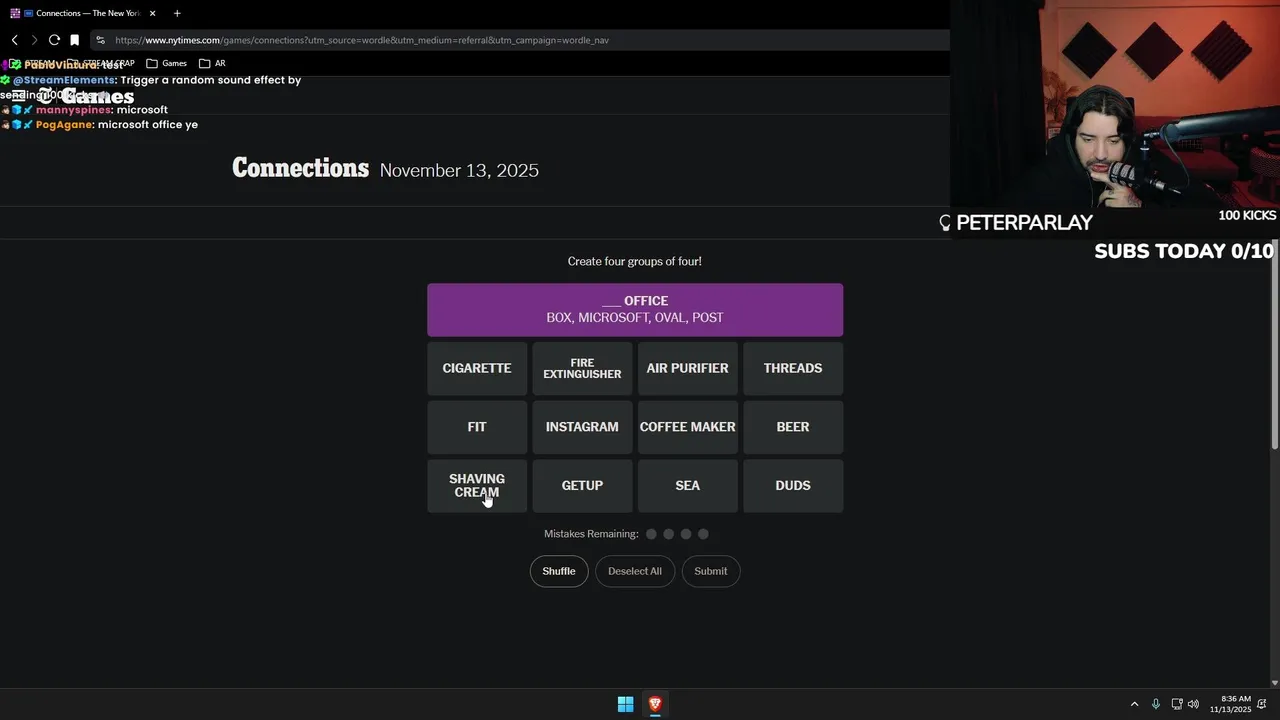Pick the GETUP tile
This screenshot has width=1280, height=720.
[582, 485]
